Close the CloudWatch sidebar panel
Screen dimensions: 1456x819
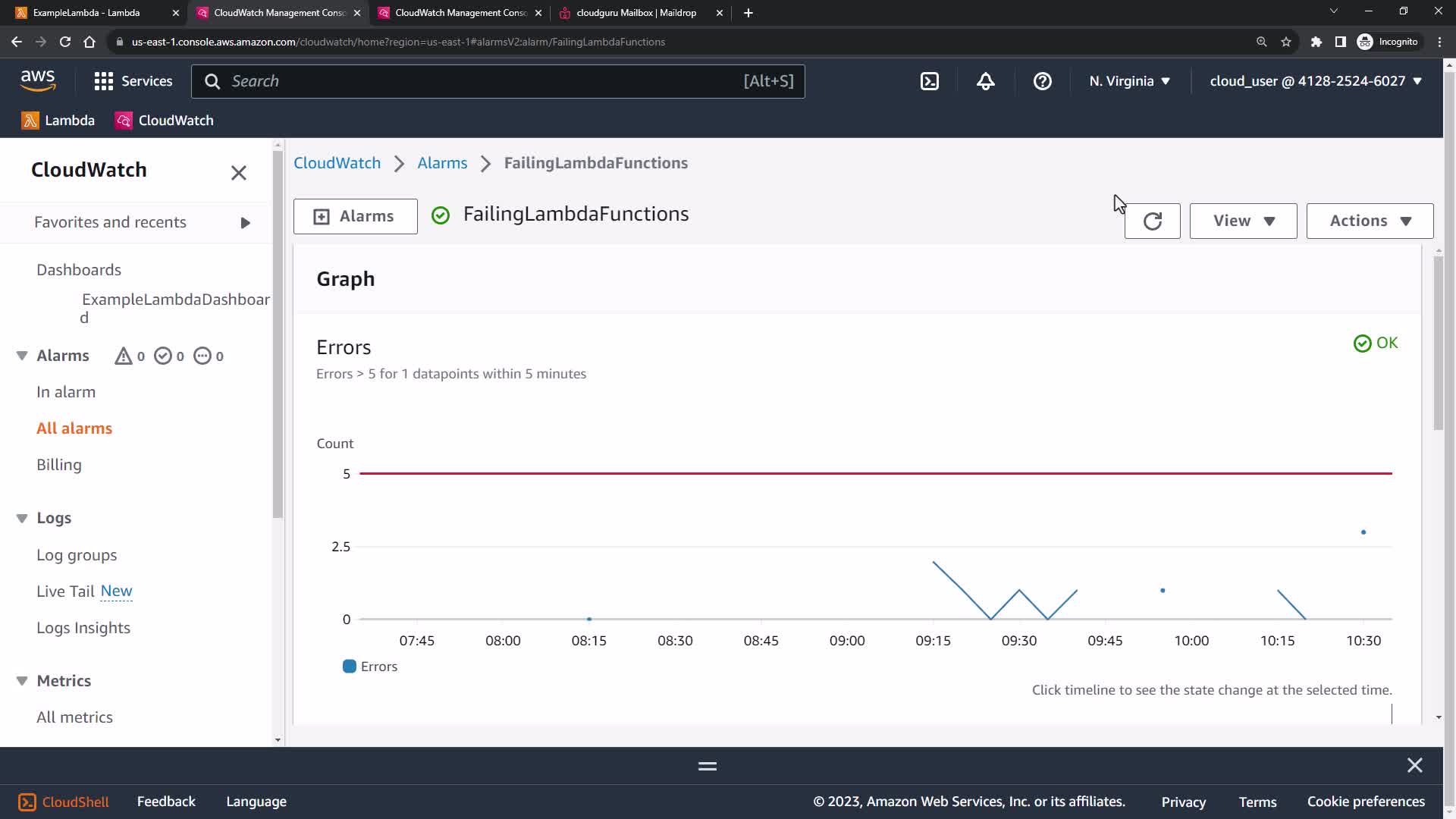pyautogui.click(x=239, y=173)
